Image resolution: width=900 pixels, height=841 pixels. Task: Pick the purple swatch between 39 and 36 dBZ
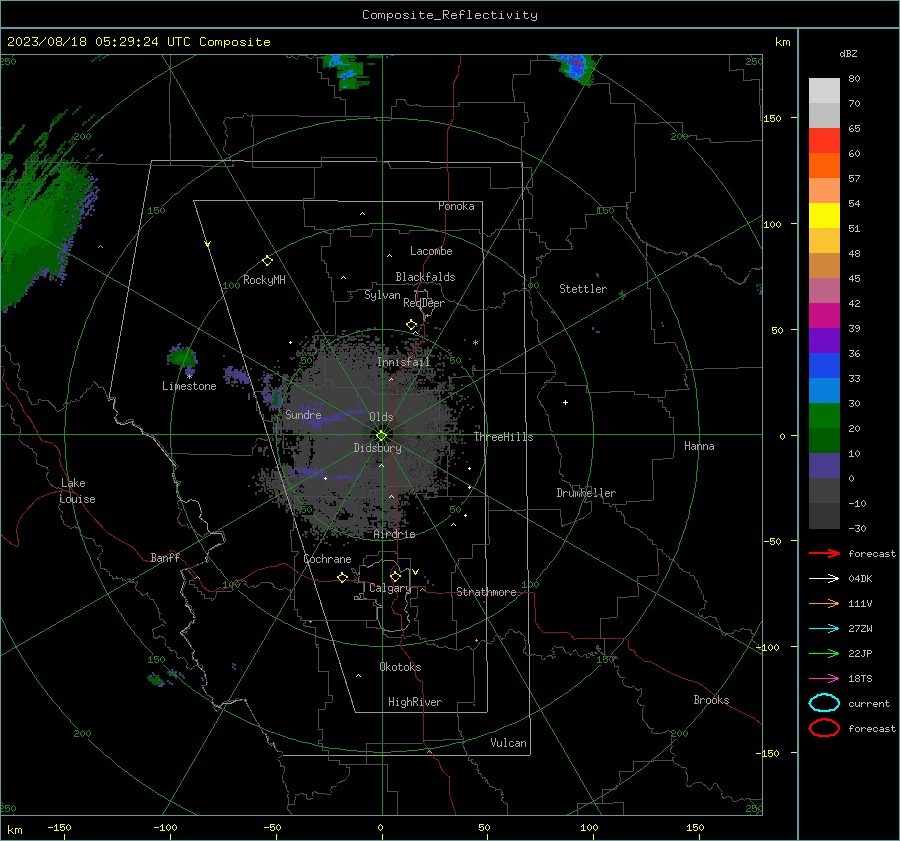pyautogui.click(x=824, y=341)
